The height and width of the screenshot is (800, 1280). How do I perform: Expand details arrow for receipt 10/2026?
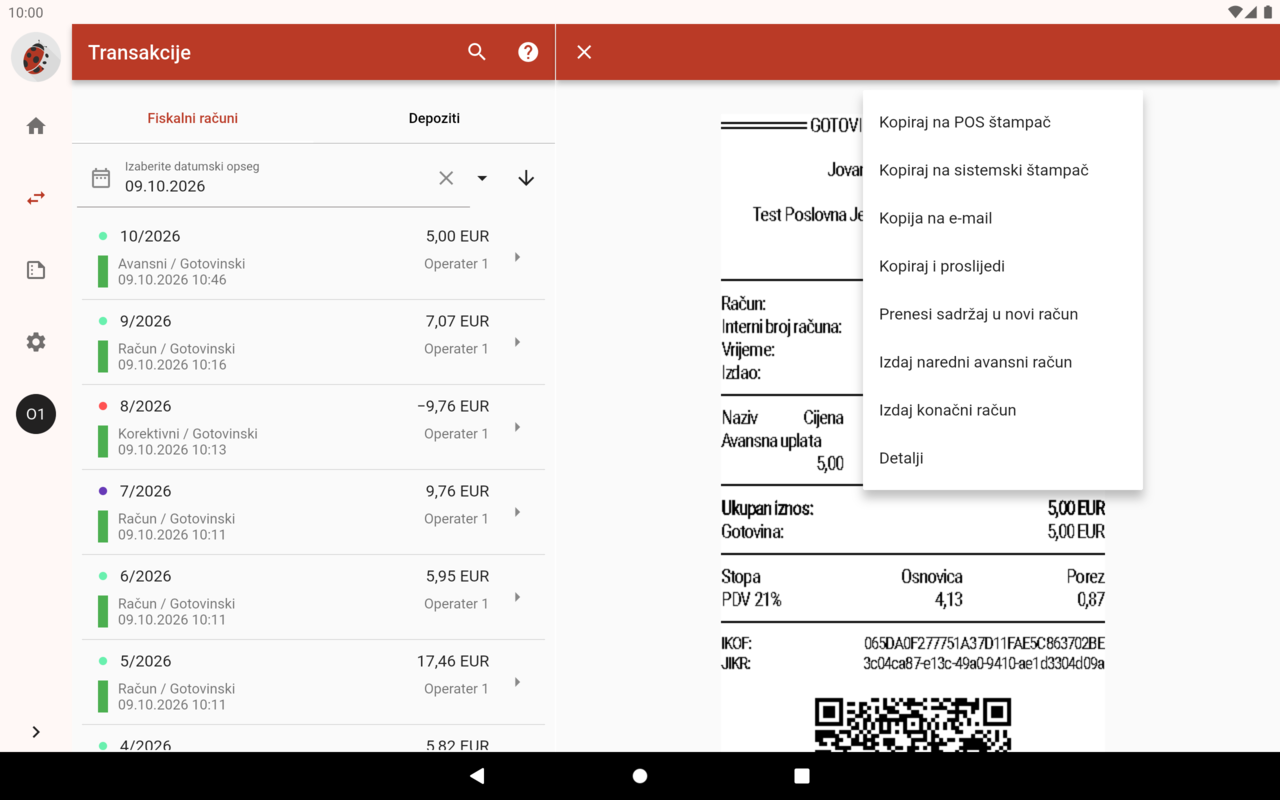[x=517, y=257]
